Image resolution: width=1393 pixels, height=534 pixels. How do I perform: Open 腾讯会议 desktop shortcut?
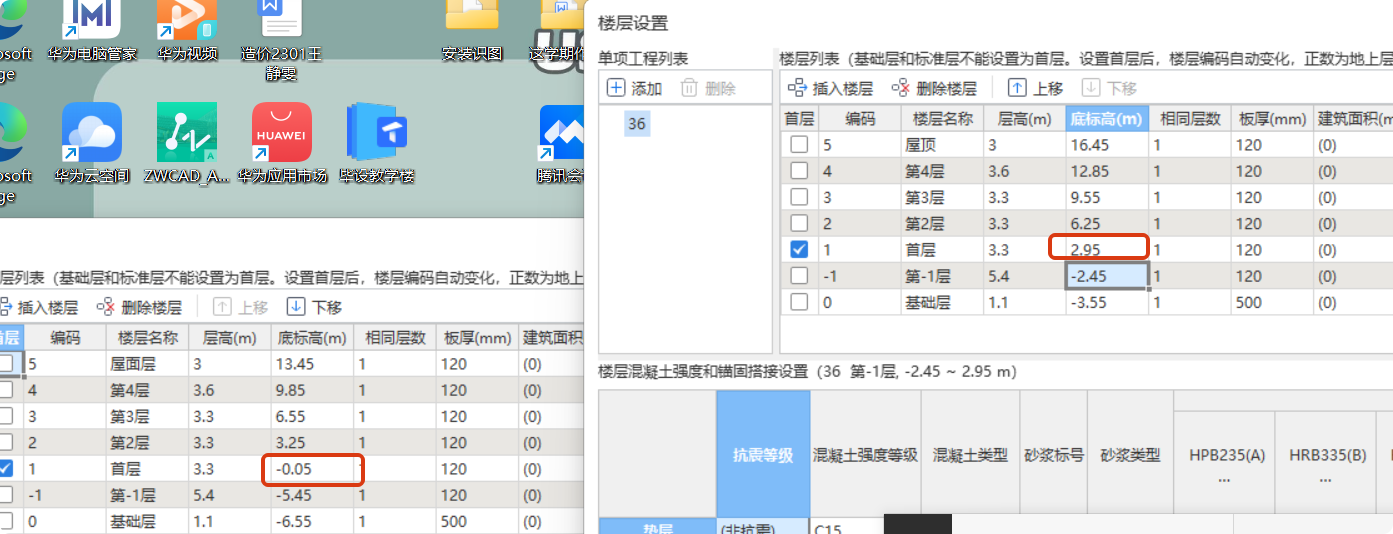click(560, 144)
